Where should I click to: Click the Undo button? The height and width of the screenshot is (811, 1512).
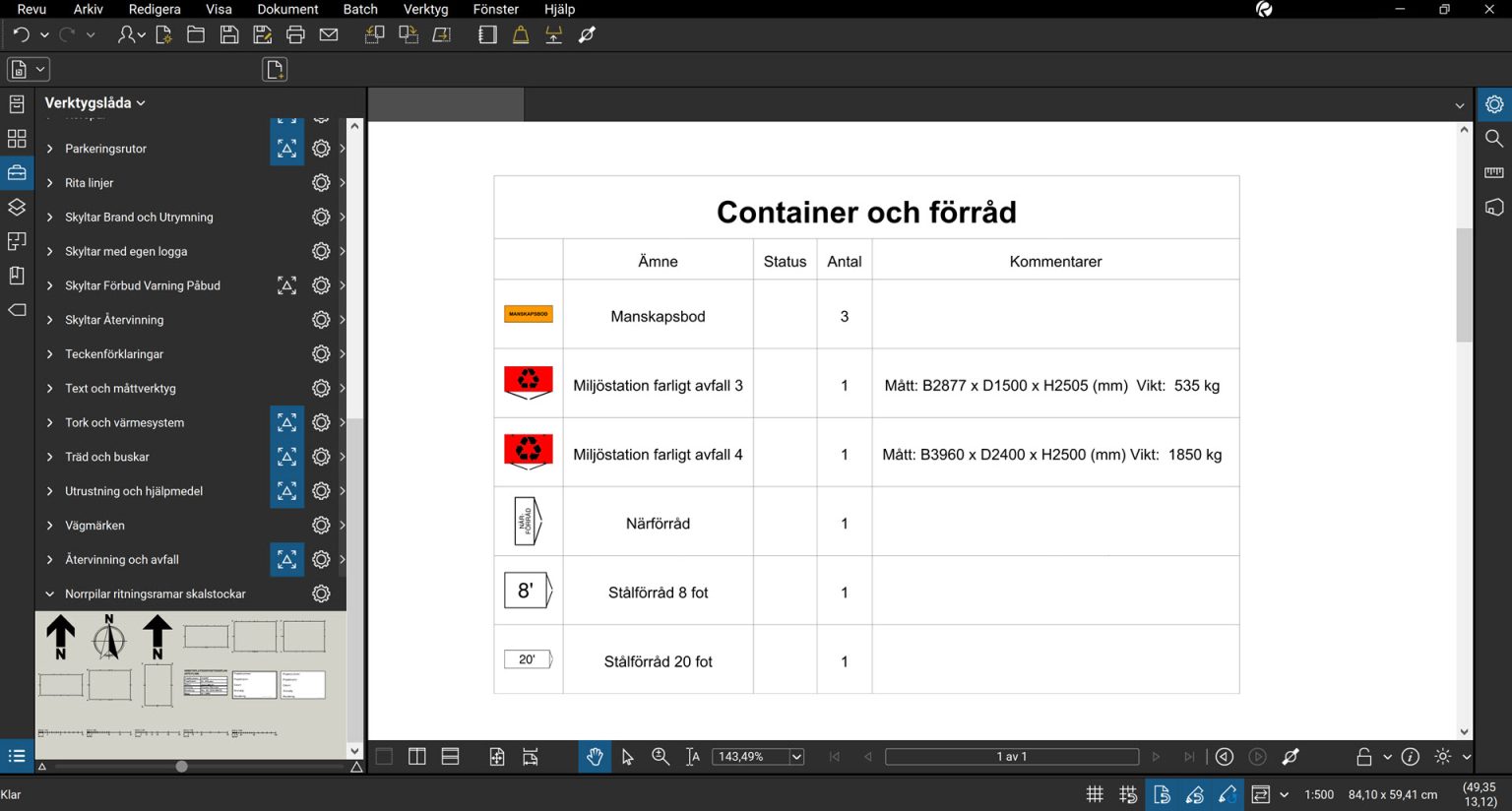21,33
